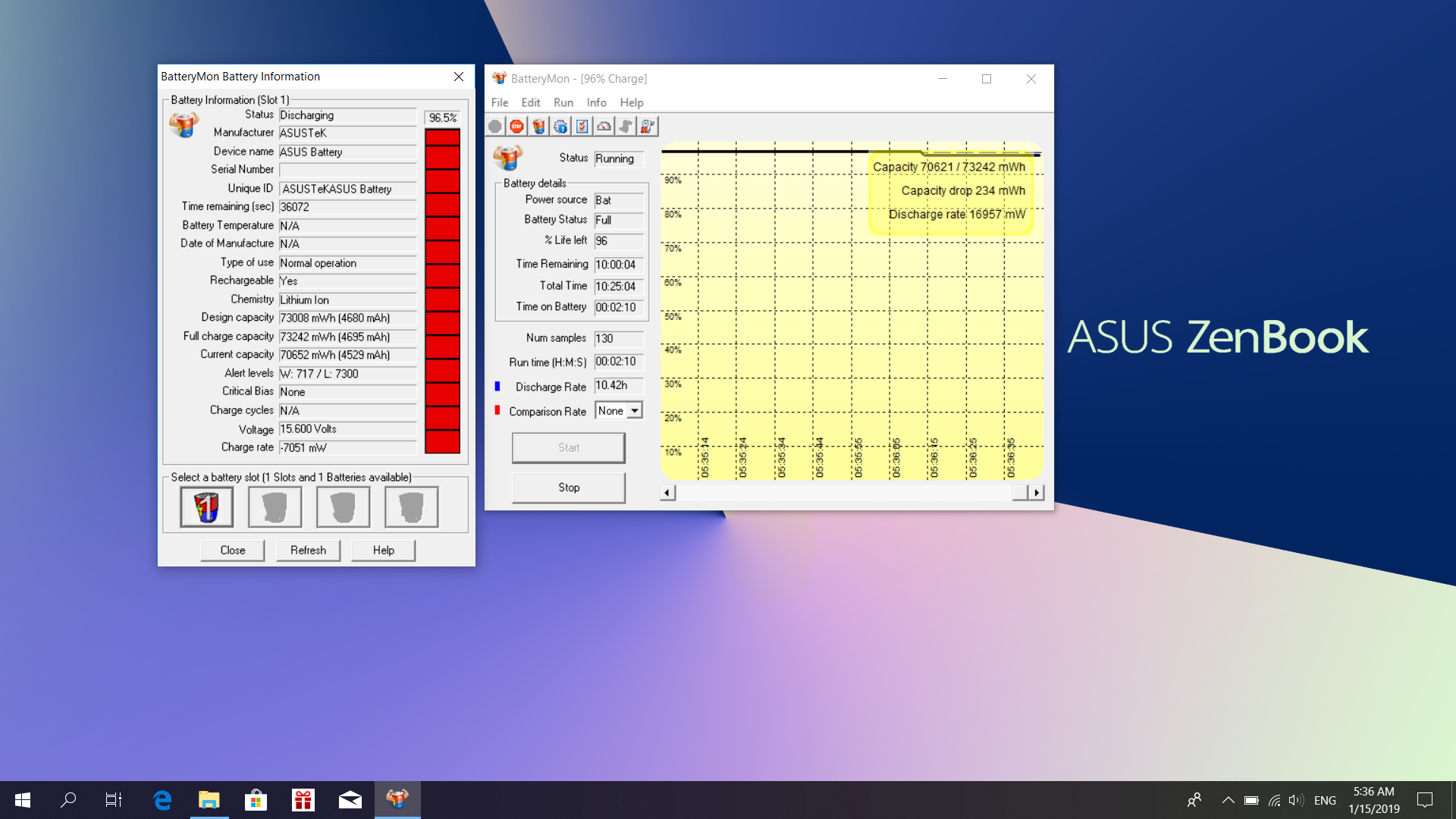The image size is (1456, 819).
Task: Open Microsoft Store from the taskbar
Action: click(x=256, y=800)
